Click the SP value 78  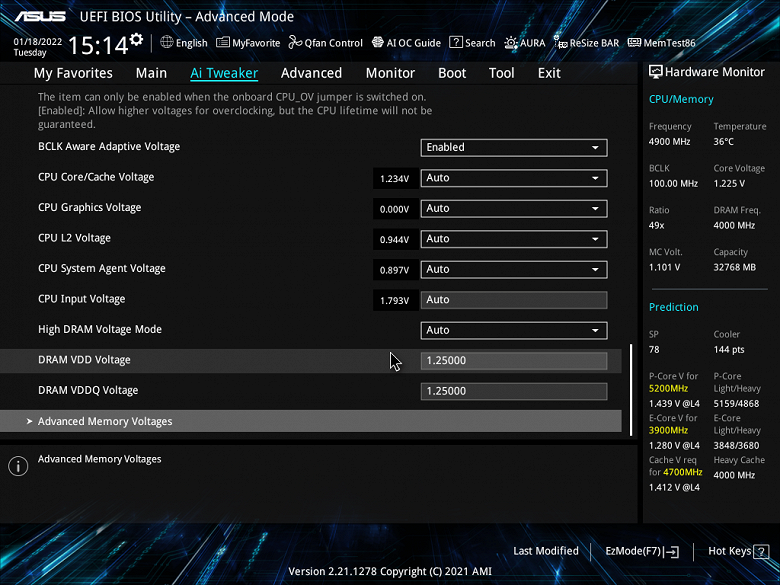pos(654,350)
